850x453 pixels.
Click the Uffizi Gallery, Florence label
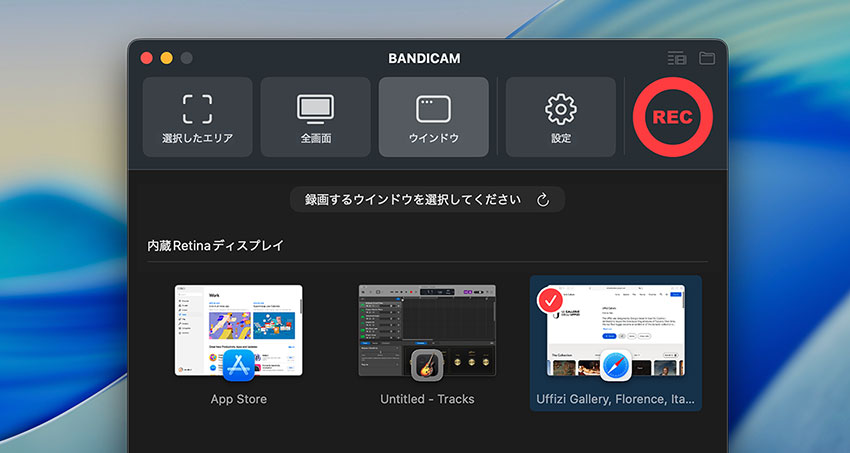615,399
